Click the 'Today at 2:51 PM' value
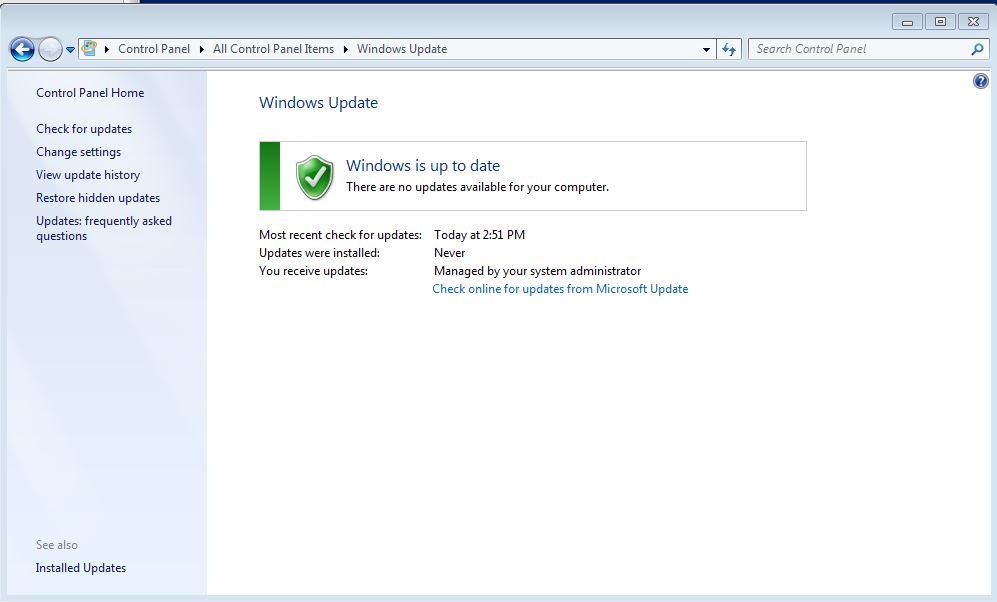 tap(479, 235)
